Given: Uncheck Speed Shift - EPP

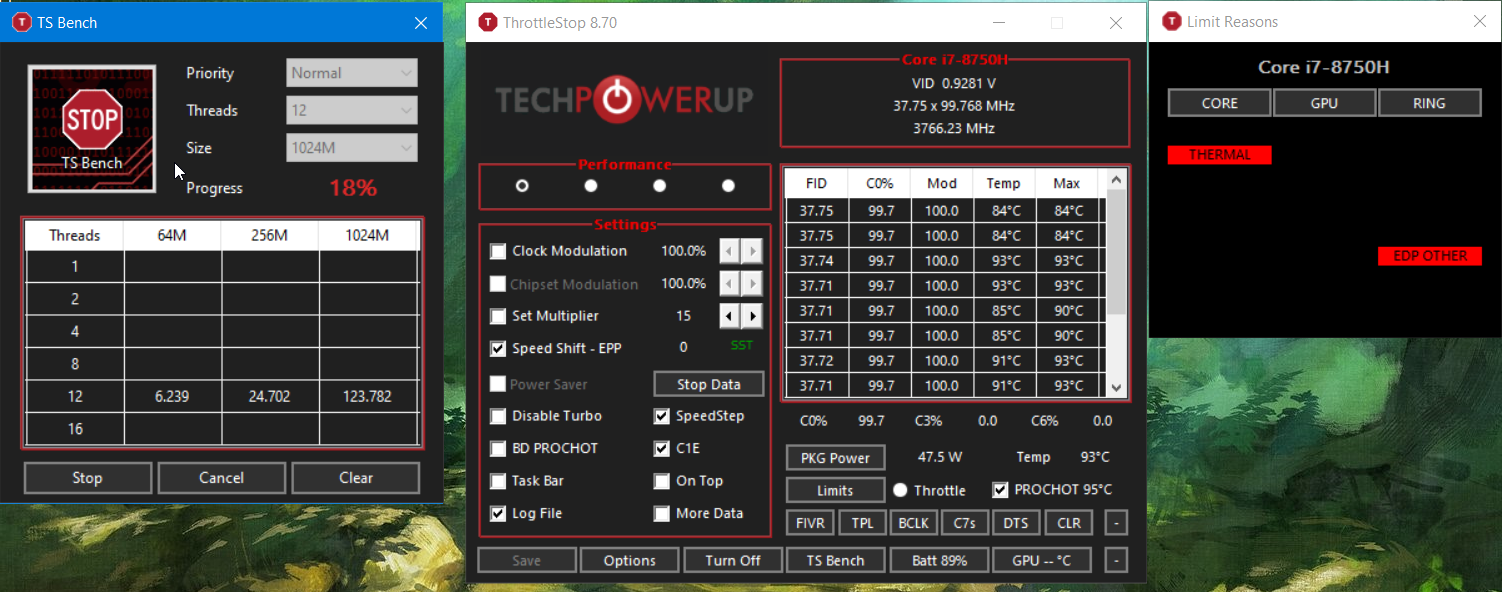Looking at the screenshot, I should 498,349.
